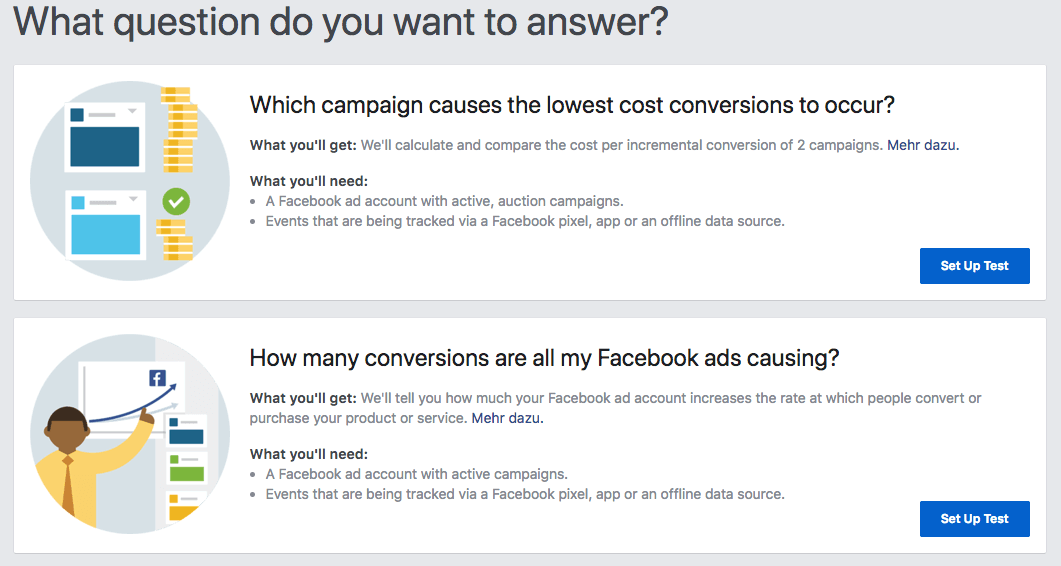The height and width of the screenshot is (566, 1061).
Task: Click the green ad card in illustration
Action: [187, 467]
